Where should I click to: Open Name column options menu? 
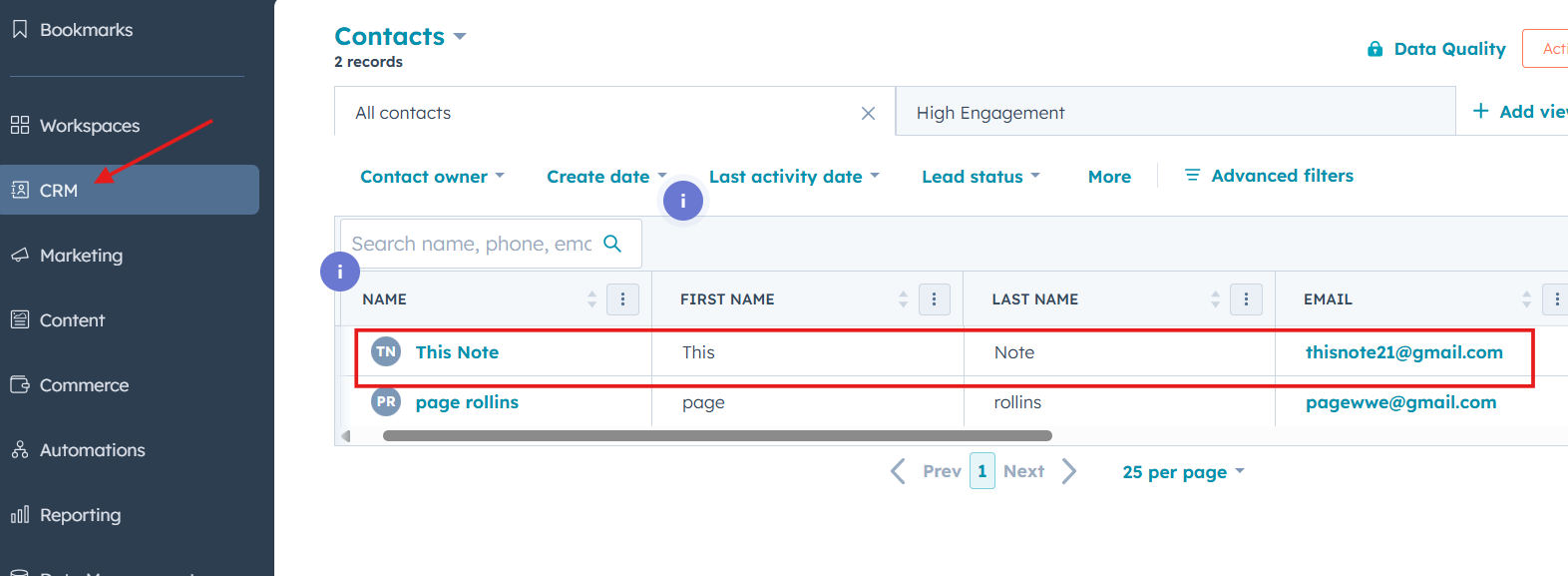622,299
